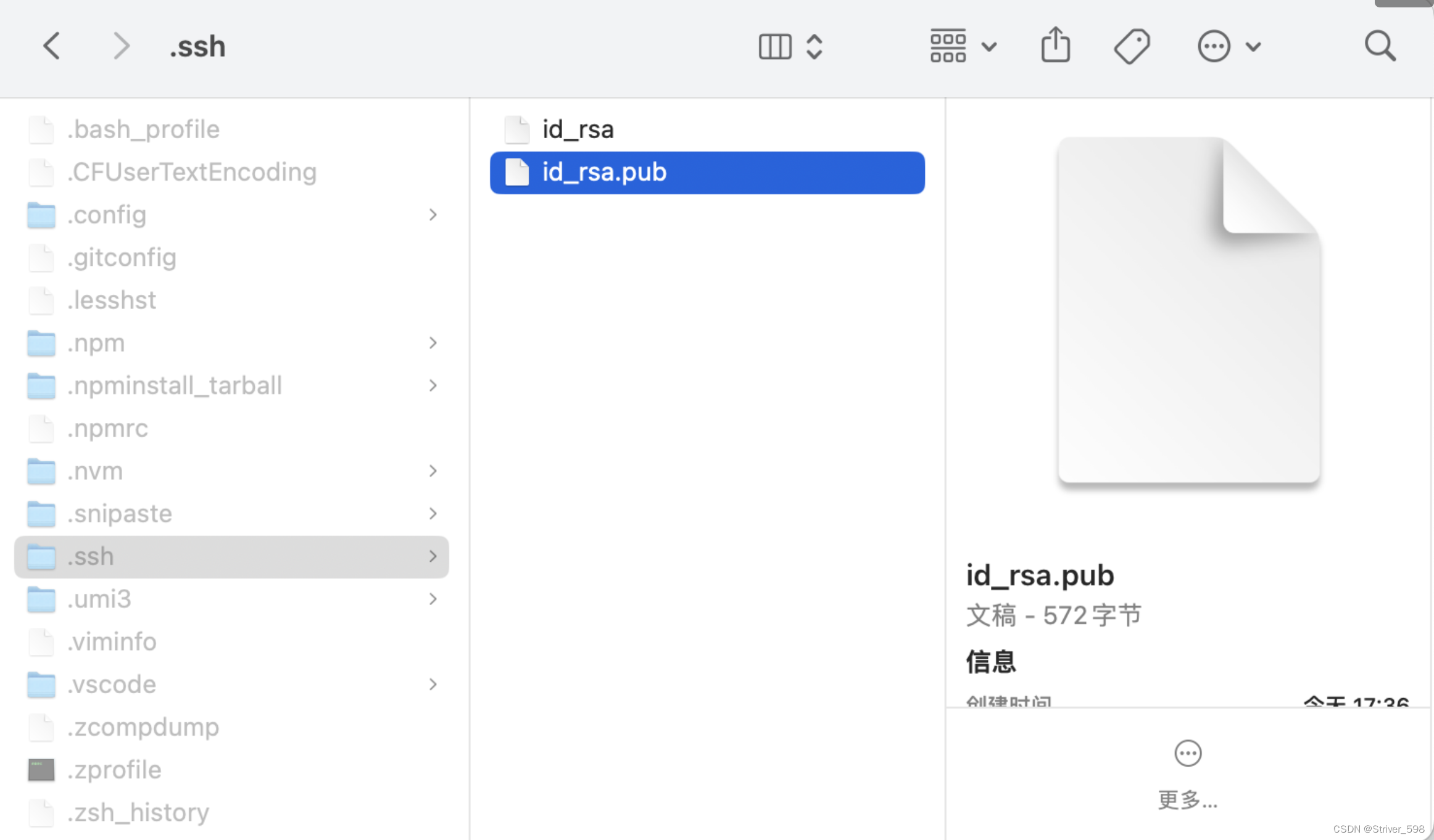Click the 更多... label

point(1187,799)
